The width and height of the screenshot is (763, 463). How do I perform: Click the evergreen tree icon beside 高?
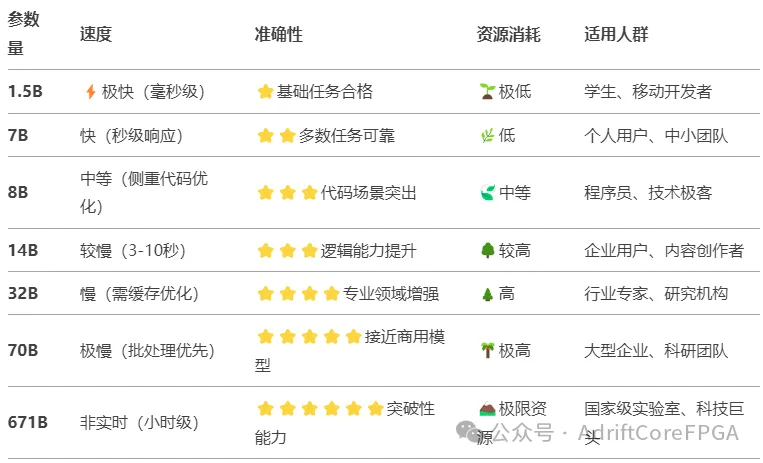click(x=488, y=294)
